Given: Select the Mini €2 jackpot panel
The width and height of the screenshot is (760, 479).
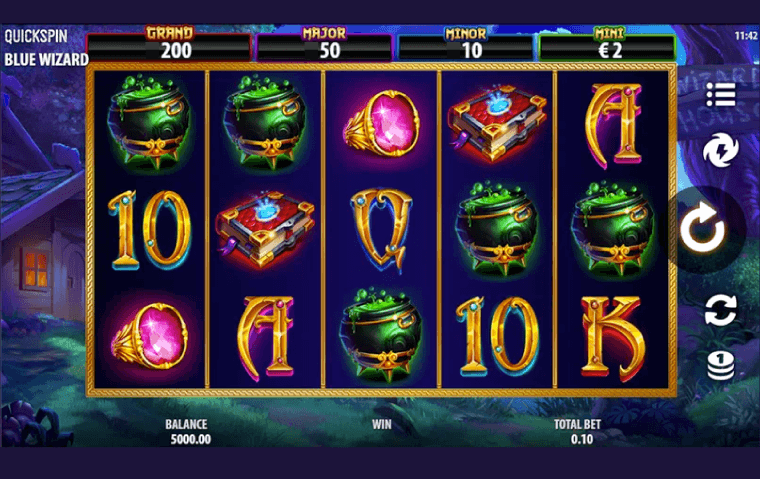Looking at the screenshot, I should click(607, 47).
